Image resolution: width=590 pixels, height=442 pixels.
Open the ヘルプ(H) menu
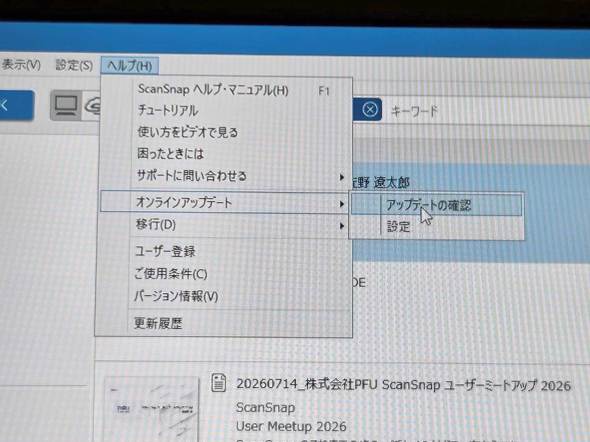coord(130,66)
